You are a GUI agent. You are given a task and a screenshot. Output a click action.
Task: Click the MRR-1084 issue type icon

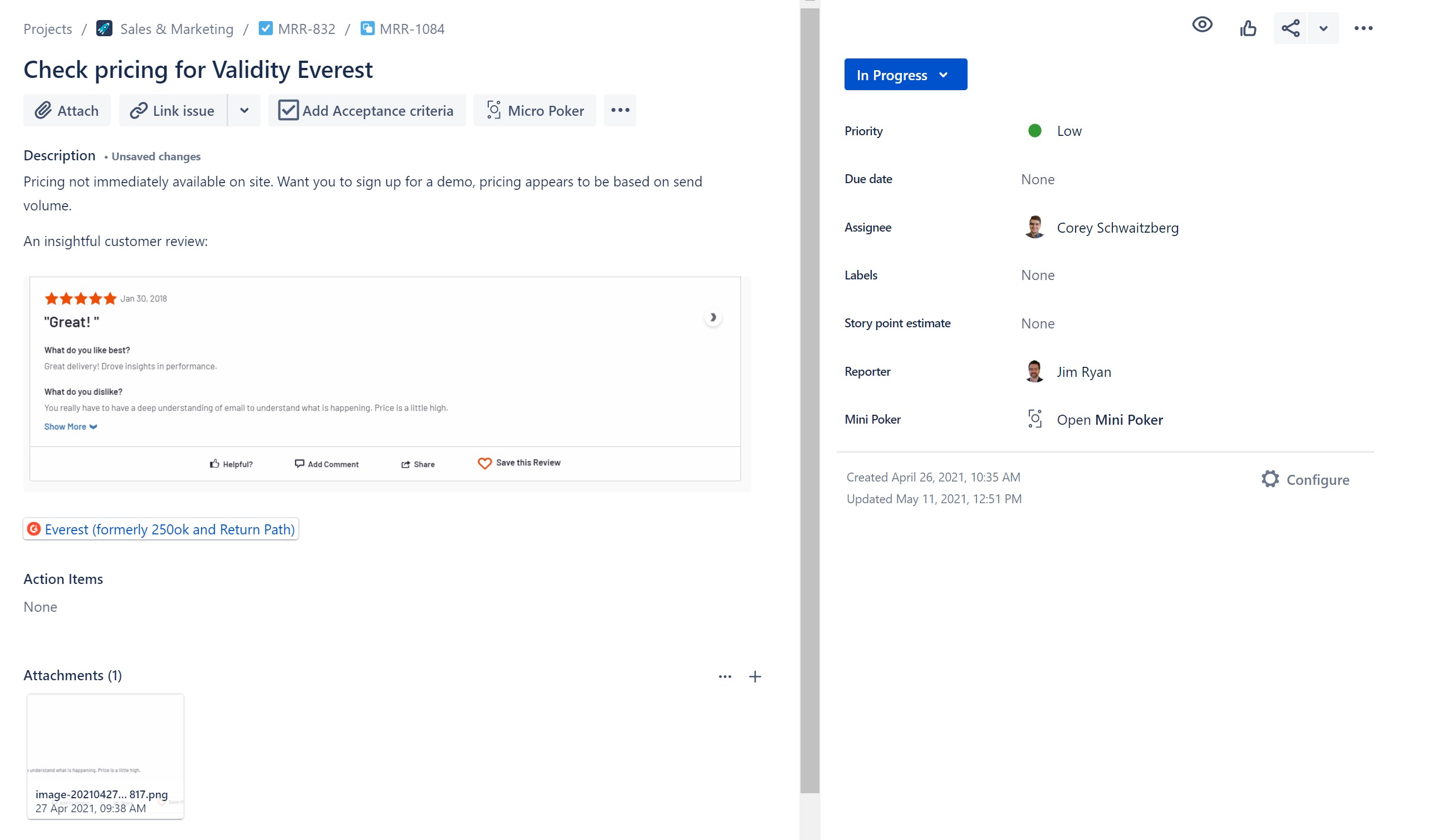click(x=368, y=28)
